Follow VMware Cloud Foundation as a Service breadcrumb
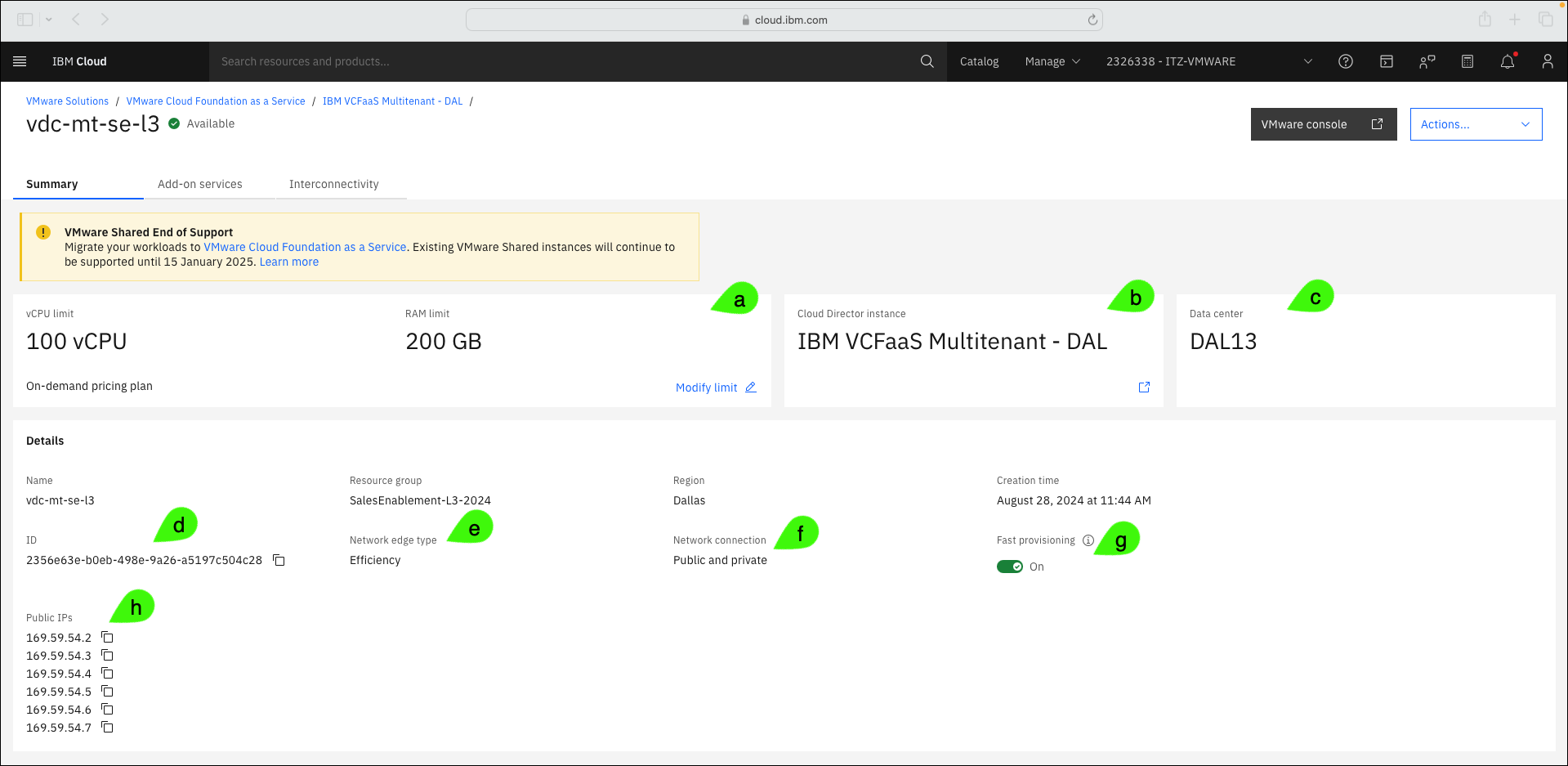Screen dimensions: 1568x766 (x=216, y=101)
